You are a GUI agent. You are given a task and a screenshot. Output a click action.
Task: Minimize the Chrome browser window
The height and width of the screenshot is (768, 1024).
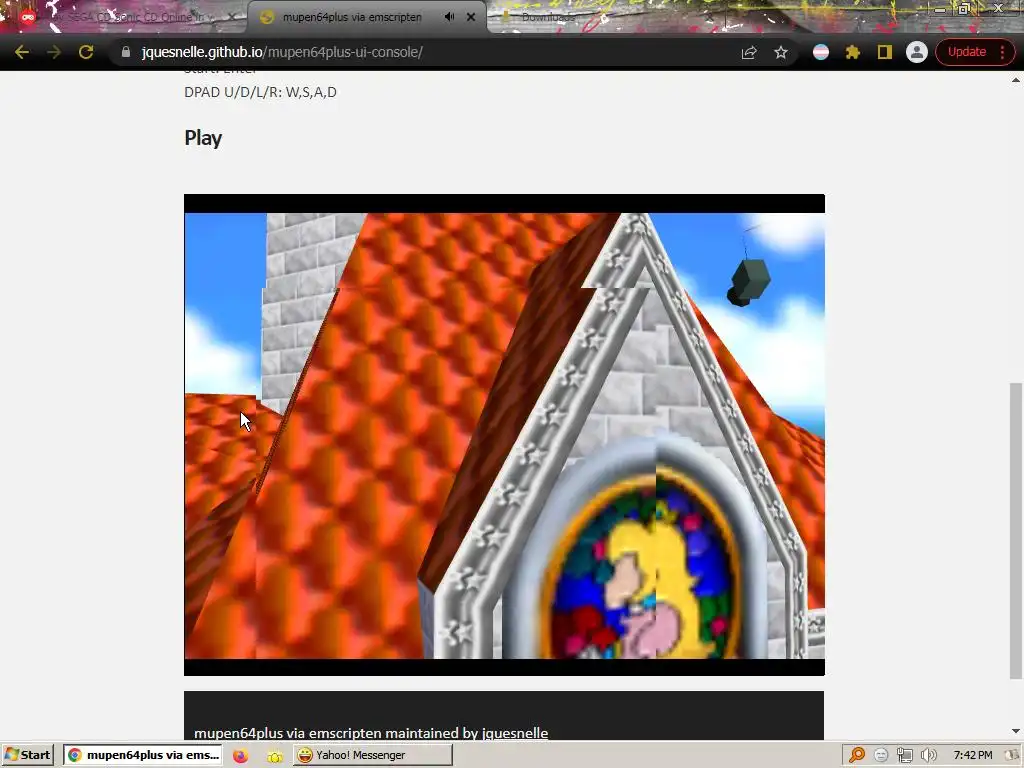[x=939, y=9]
